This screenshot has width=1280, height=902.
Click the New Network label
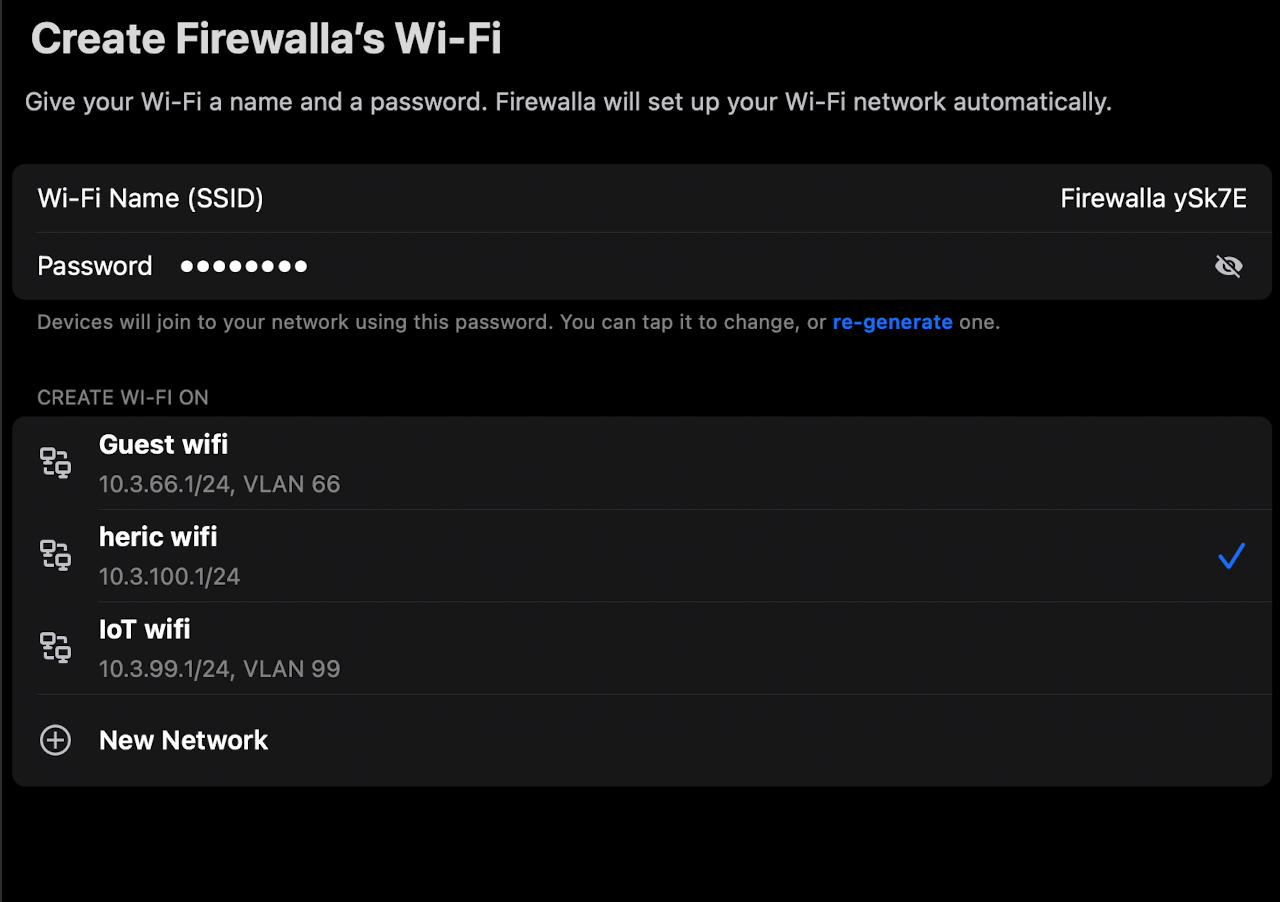(184, 740)
